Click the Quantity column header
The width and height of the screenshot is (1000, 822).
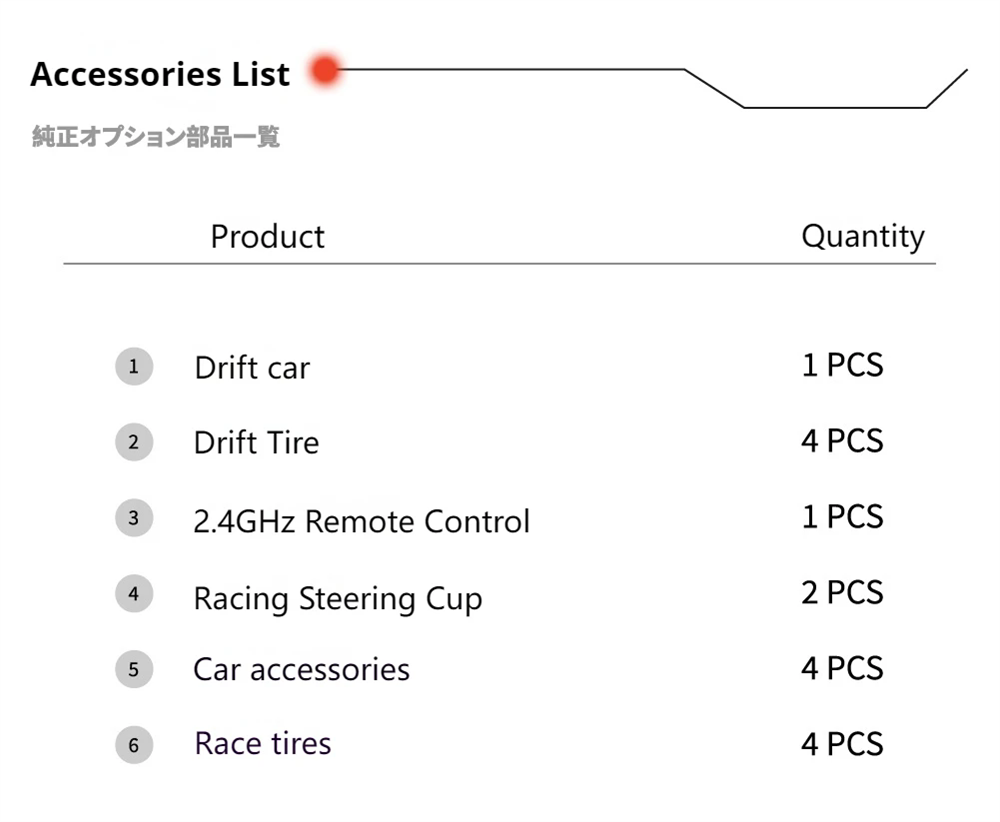[x=862, y=237]
